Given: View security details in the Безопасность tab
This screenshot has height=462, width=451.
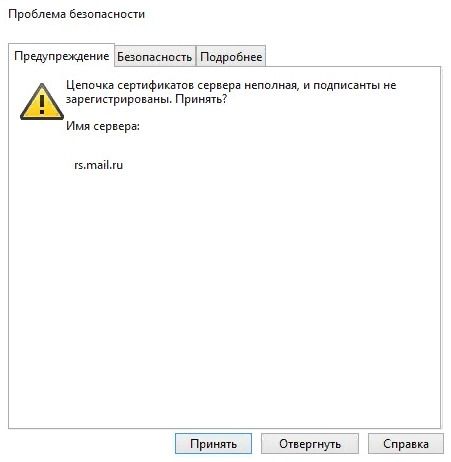Looking at the screenshot, I should pyautogui.click(x=155, y=56).
